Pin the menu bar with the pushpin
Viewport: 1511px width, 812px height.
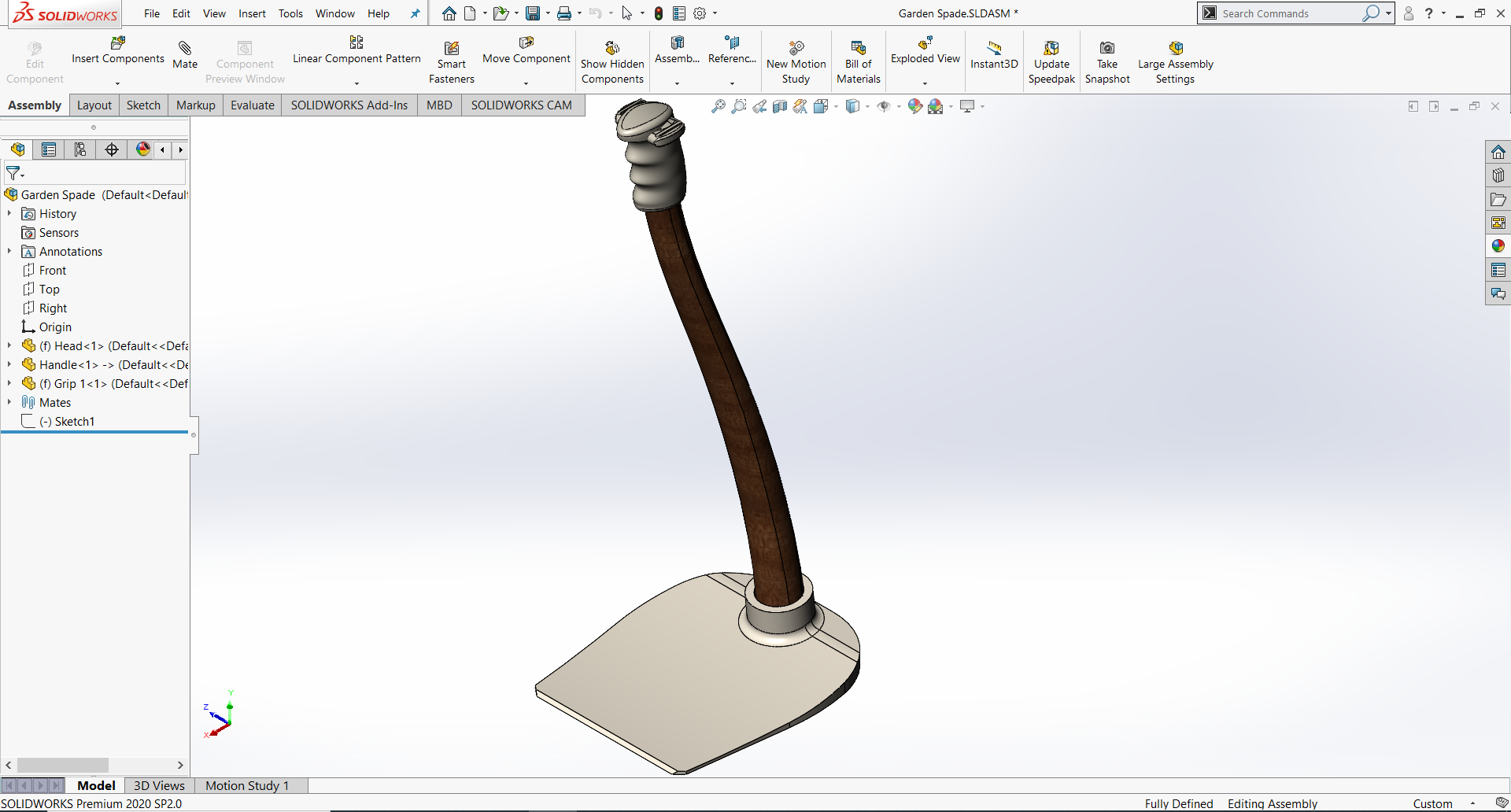point(416,13)
